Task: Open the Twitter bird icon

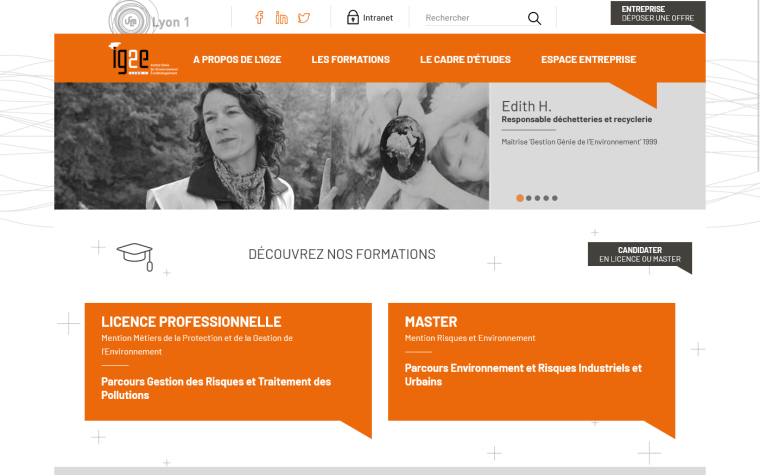Action: click(304, 18)
